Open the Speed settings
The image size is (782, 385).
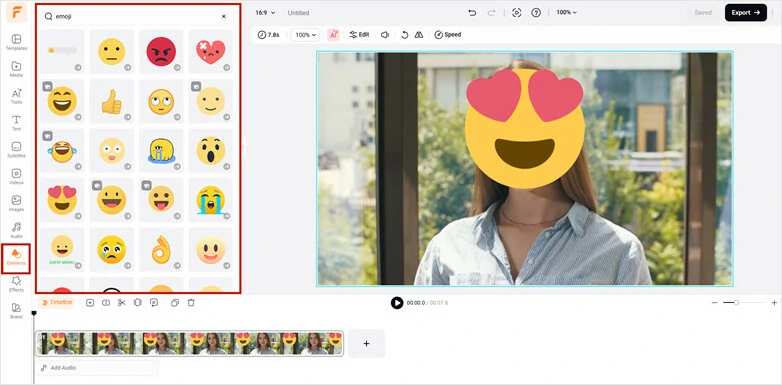[447, 35]
